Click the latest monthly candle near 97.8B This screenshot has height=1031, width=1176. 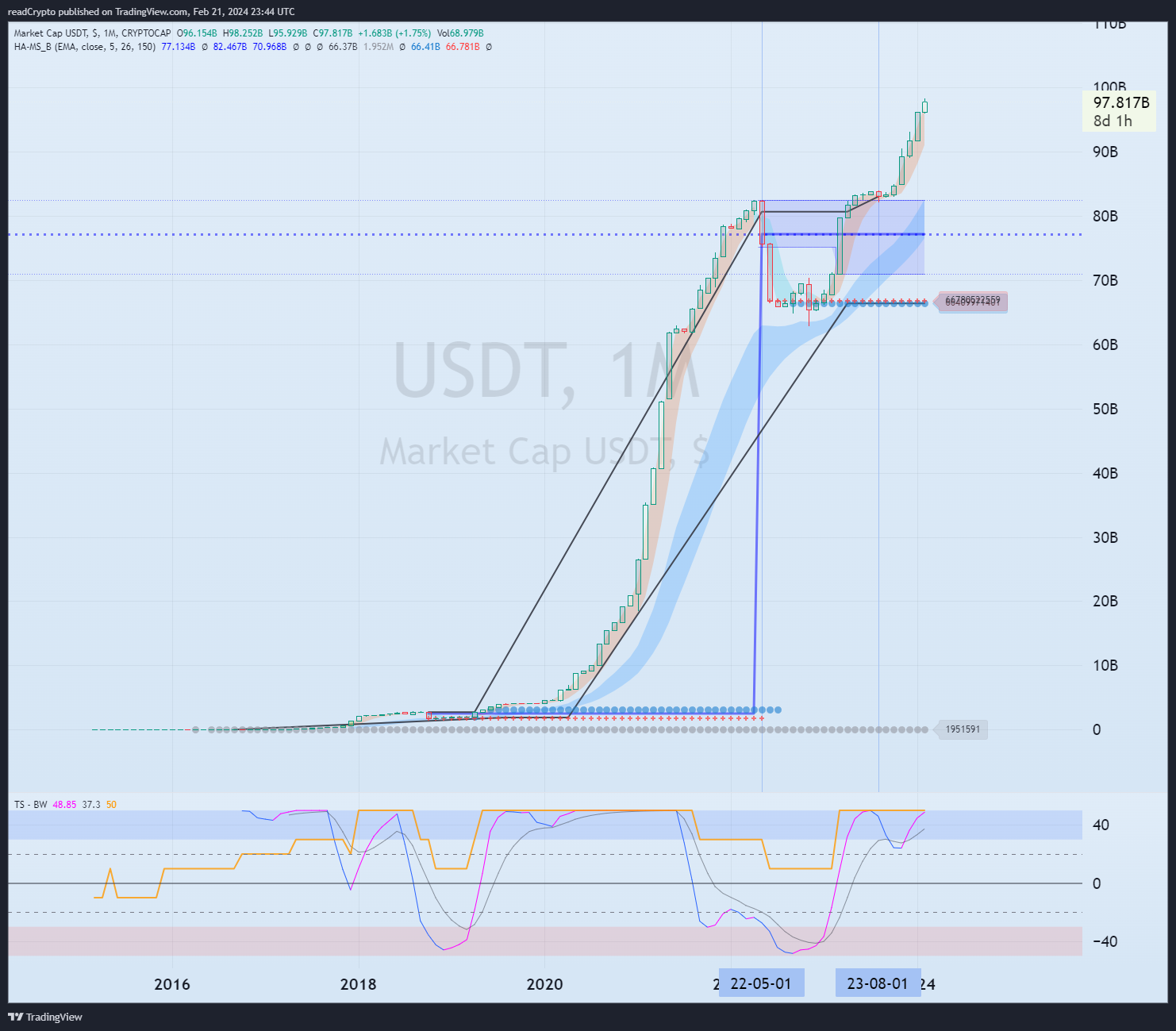924,106
